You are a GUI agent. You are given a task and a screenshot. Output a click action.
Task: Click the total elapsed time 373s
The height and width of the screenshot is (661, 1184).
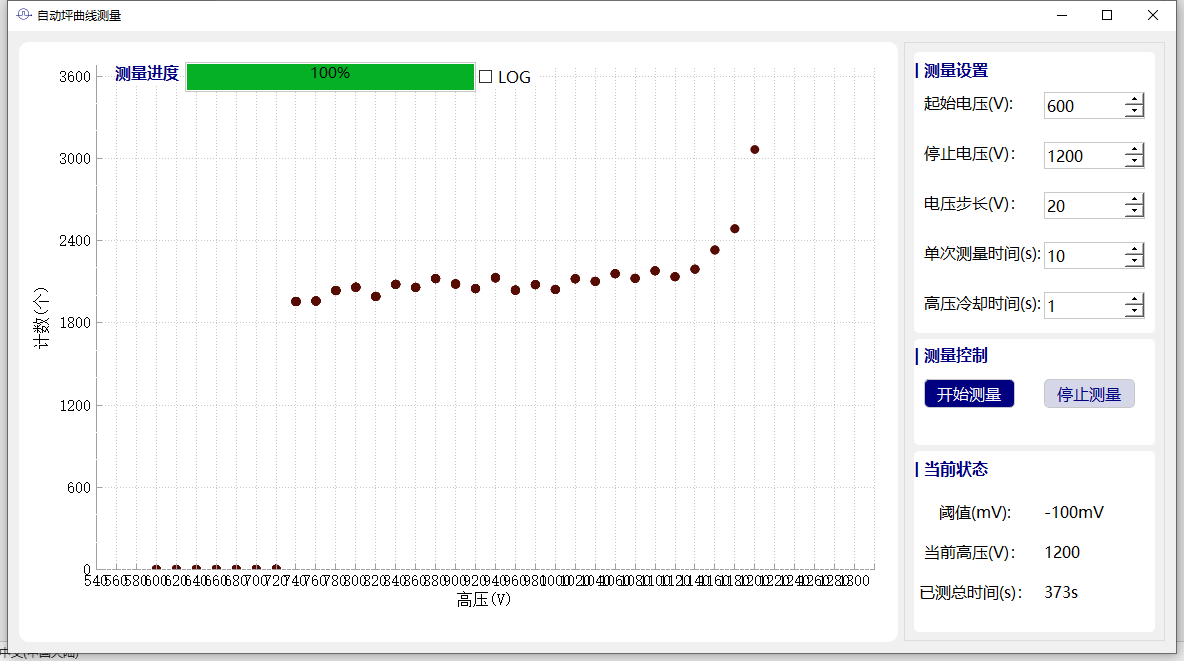(1061, 592)
